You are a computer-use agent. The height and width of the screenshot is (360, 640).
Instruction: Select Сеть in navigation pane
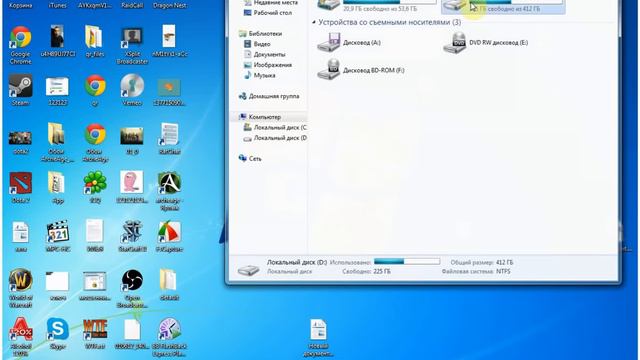coord(250,158)
